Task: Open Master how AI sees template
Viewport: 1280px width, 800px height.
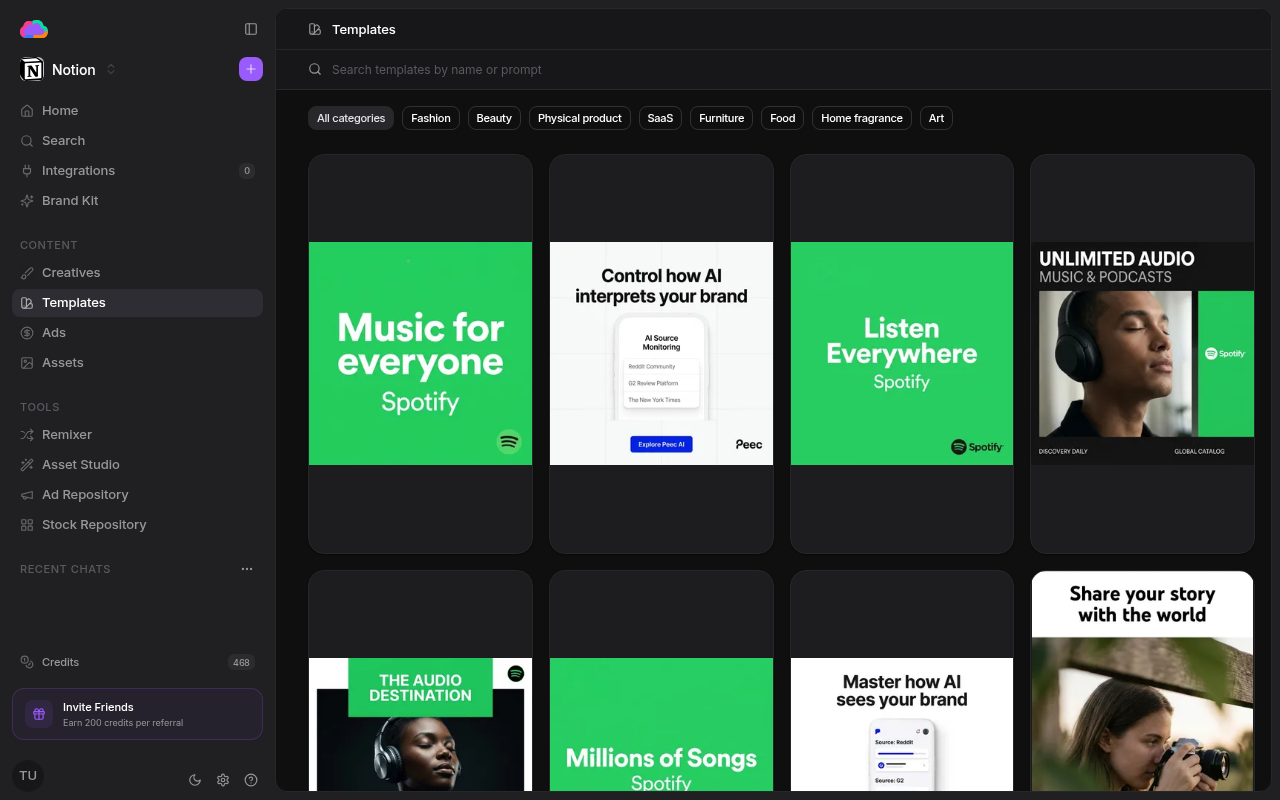Action: [902, 681]
